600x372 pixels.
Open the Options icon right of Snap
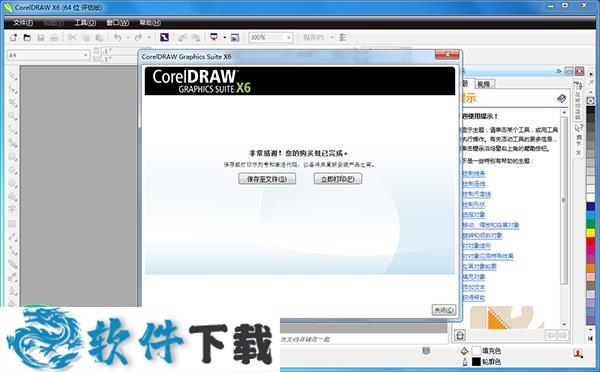pos(343,38)
